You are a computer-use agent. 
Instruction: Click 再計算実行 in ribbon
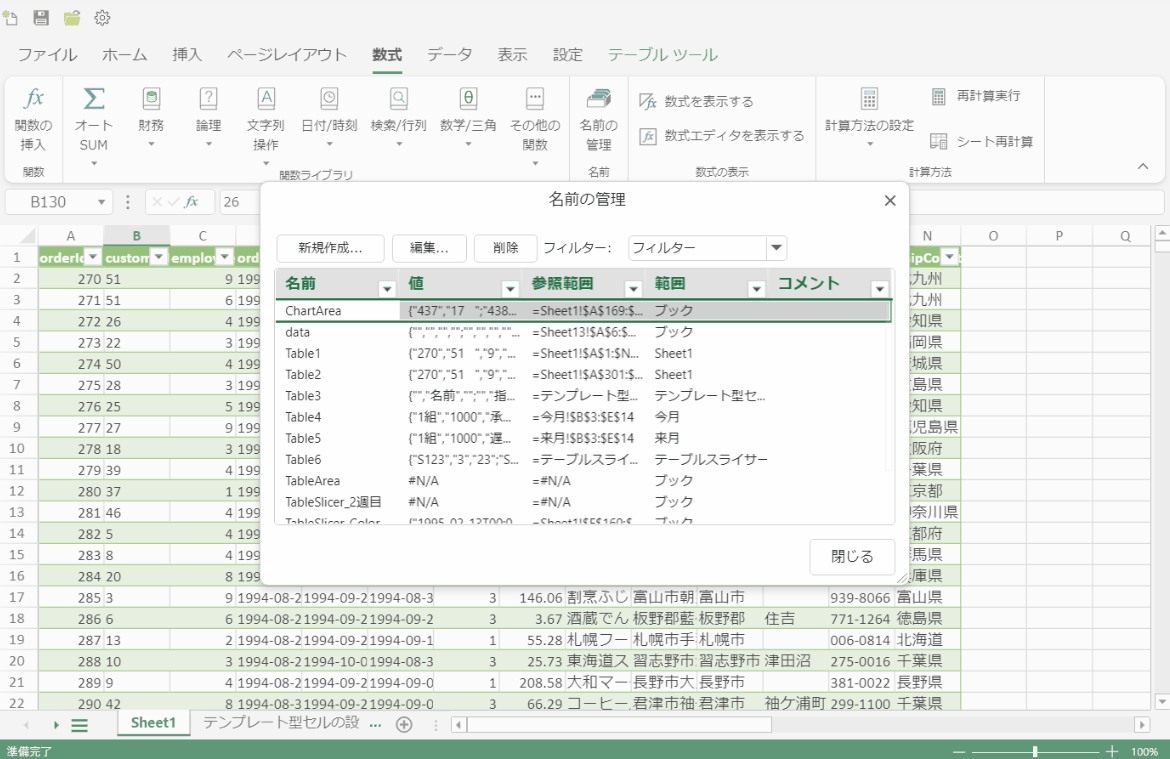pyautogui.click(x=976, y=96)
